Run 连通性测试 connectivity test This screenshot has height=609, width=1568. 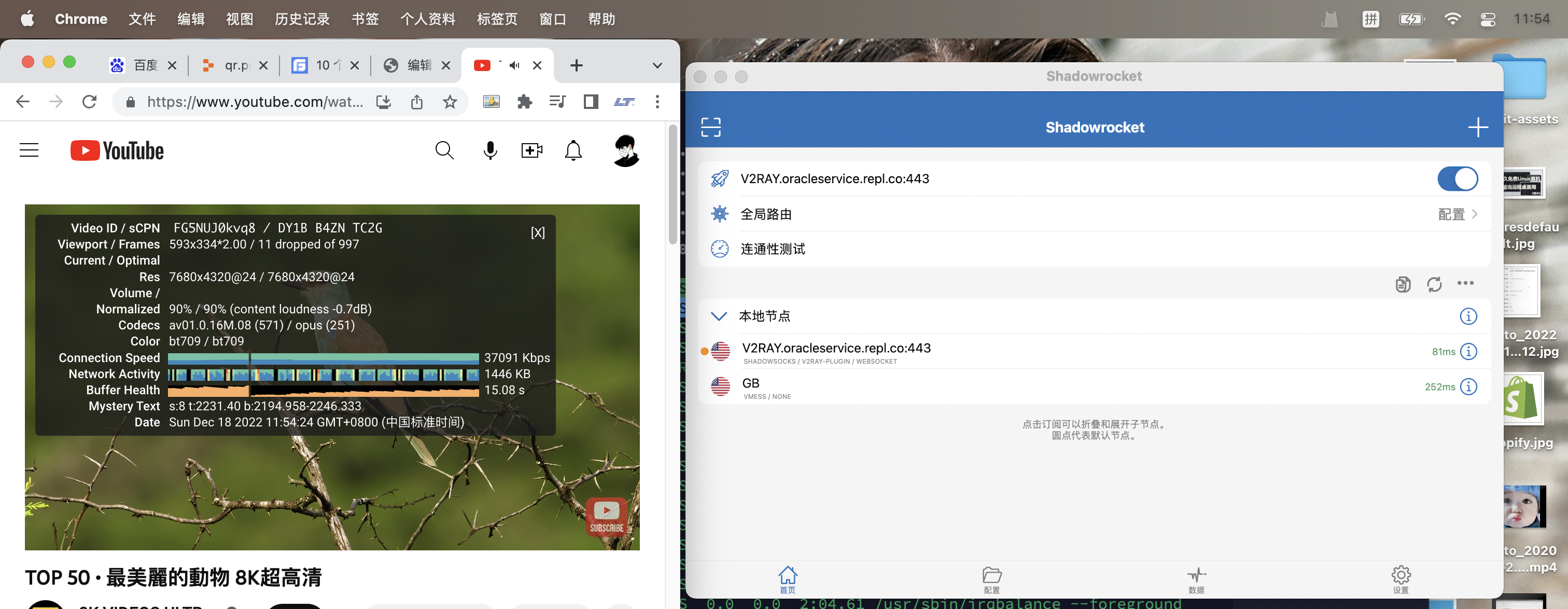tap(1094, 249)
